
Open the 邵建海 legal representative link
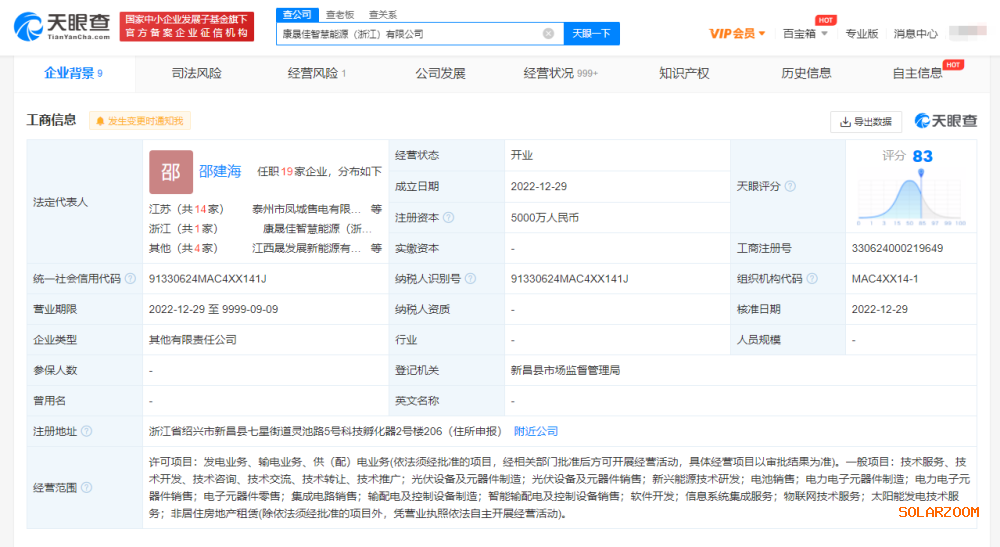(x=220, y=171)
